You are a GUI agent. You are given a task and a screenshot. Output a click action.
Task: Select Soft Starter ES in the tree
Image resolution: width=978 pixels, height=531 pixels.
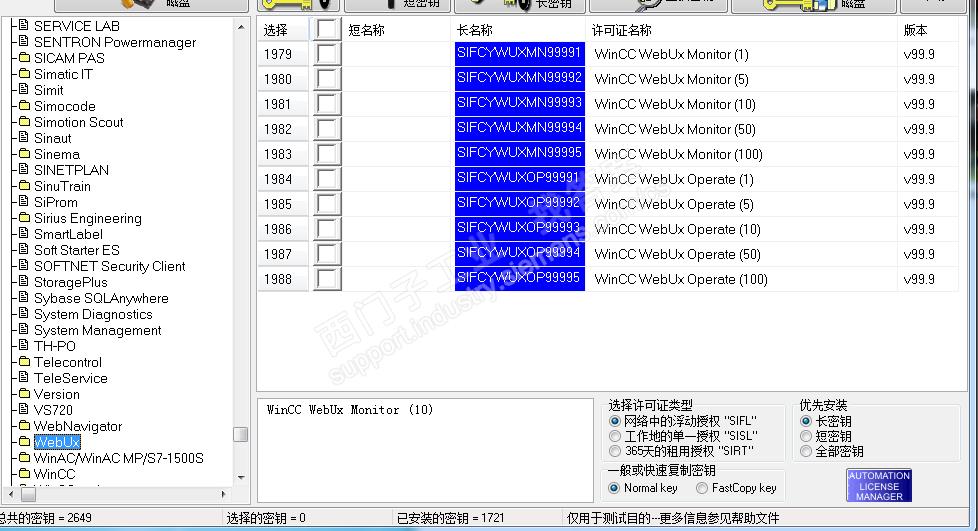click(x=77, y=250)
